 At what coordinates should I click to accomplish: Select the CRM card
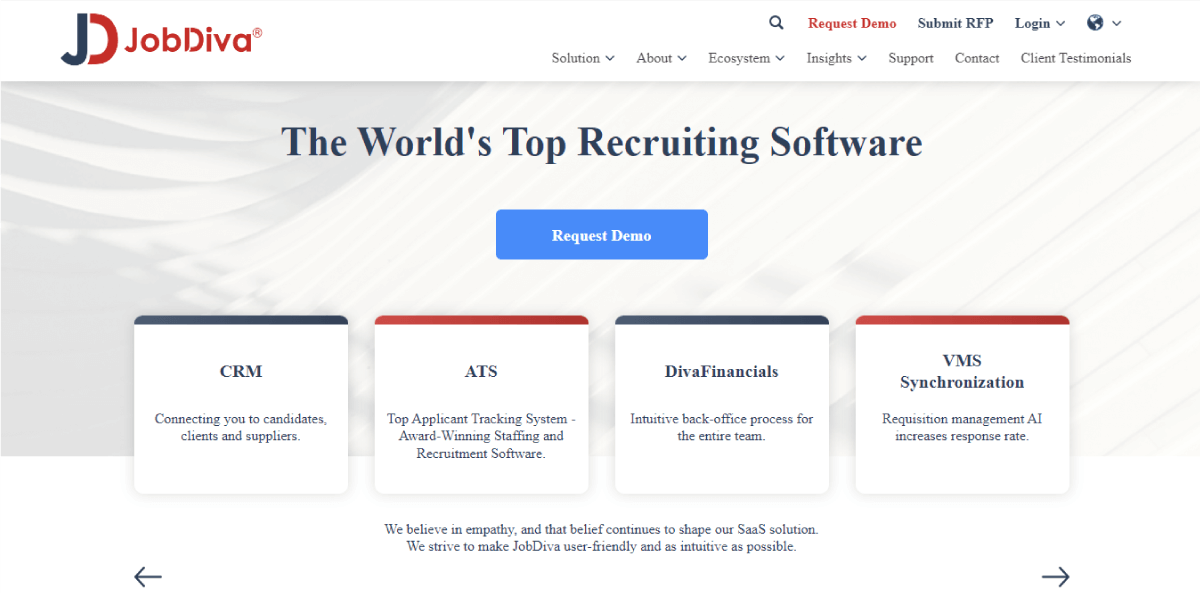point(241,404)
